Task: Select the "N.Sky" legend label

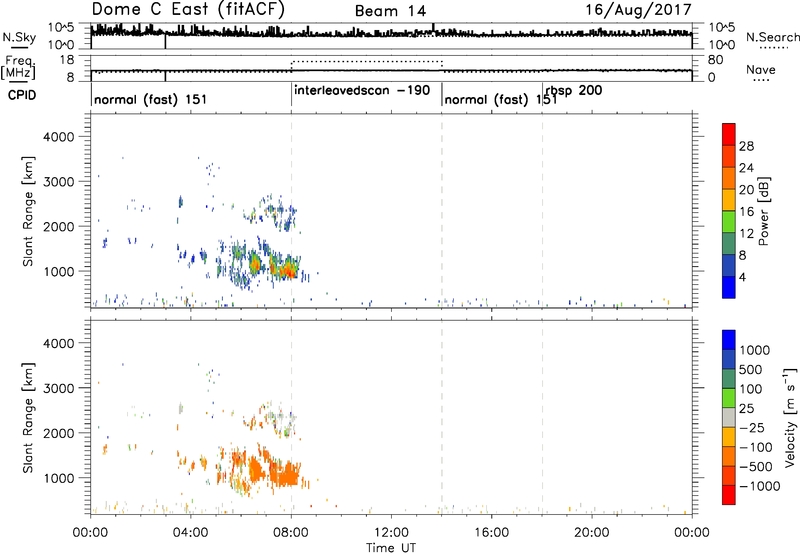Action: pos(19,37)
